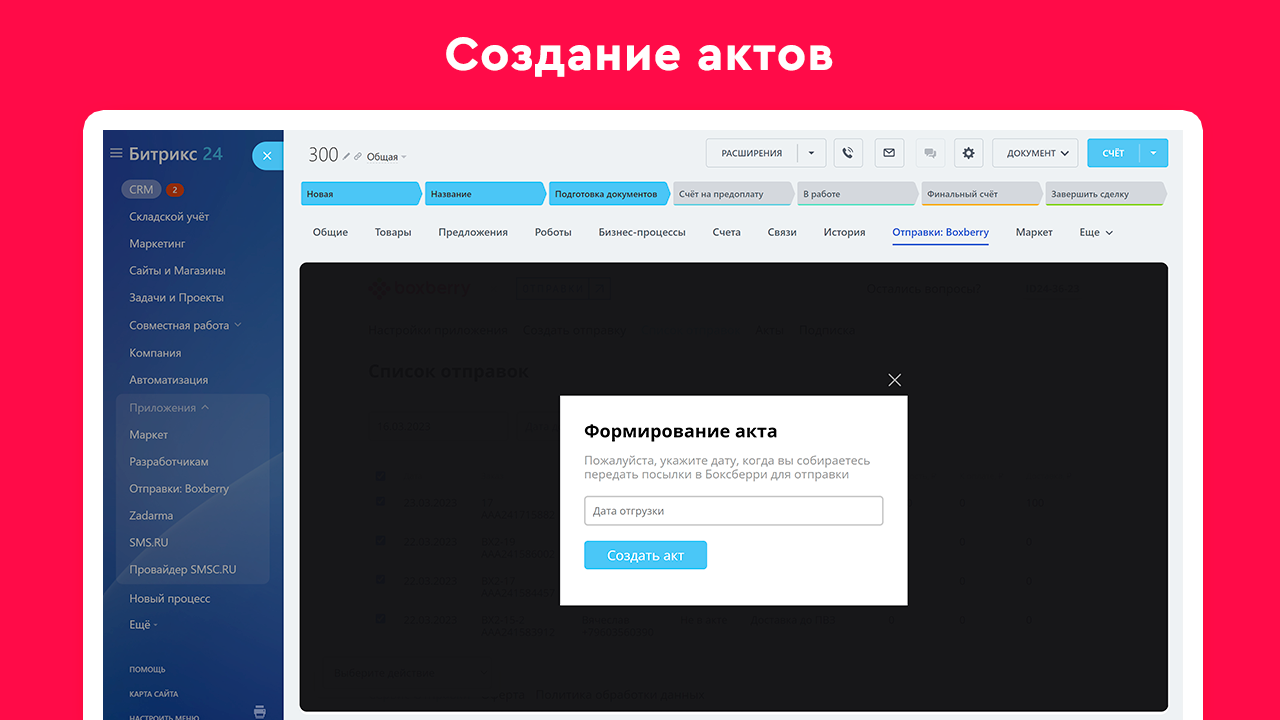Select the Отправки: Boxberry tab
1280x720 pixels.
pos(940,232)
